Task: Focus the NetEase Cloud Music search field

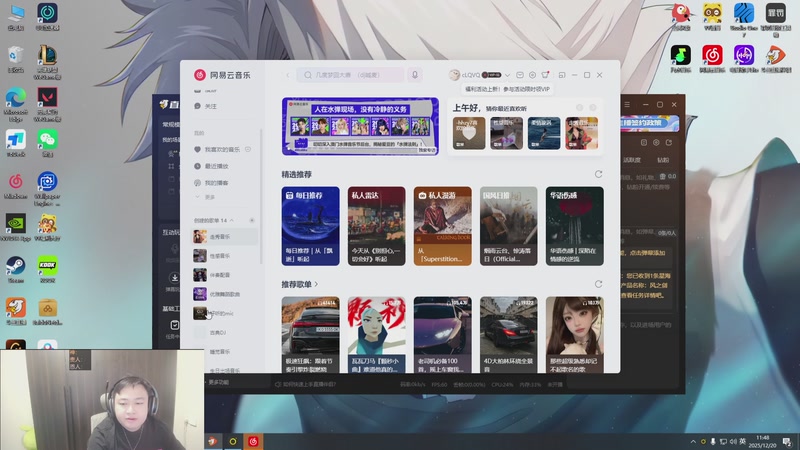Action: 351,75
